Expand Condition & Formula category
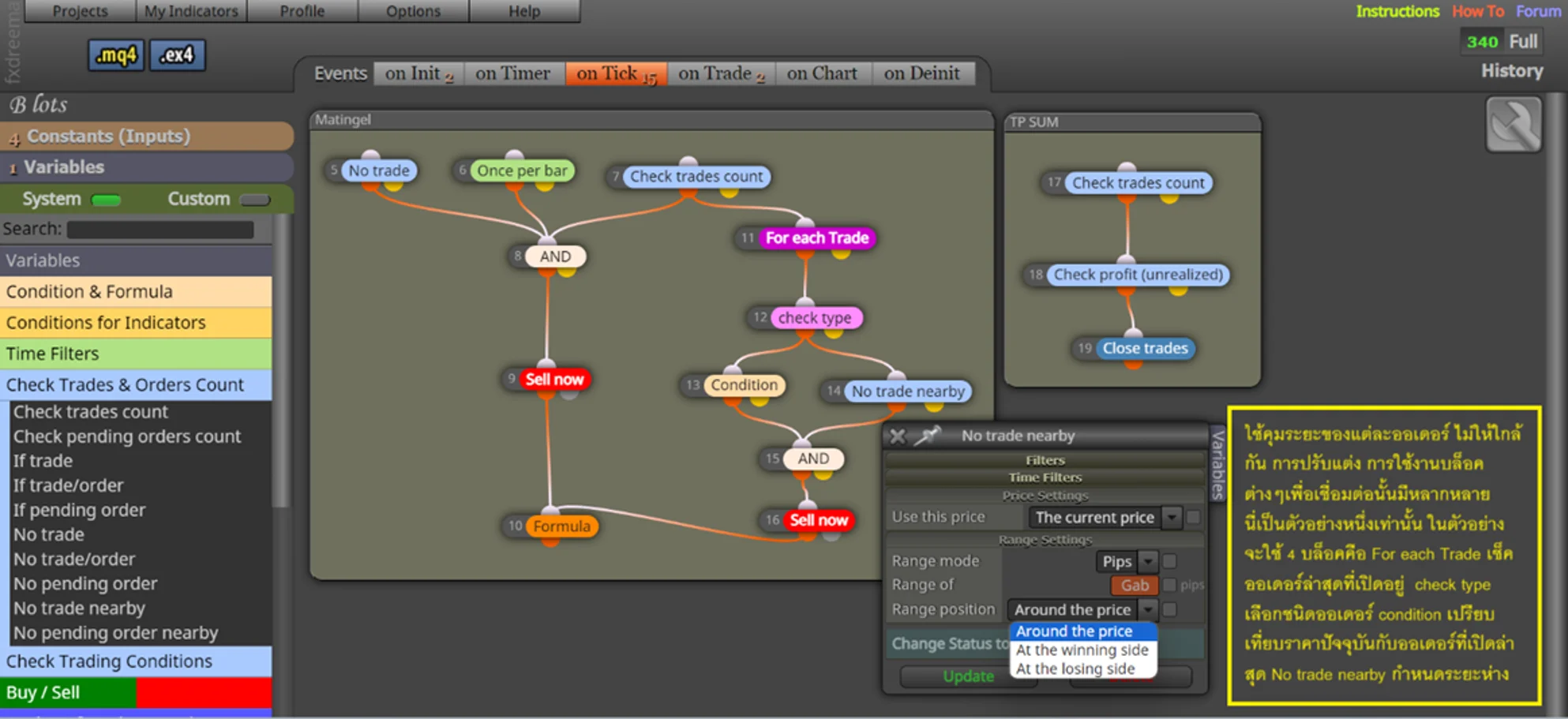Image resolution: width=1568 pixels, height=719 pixels. tap(136, 292)
